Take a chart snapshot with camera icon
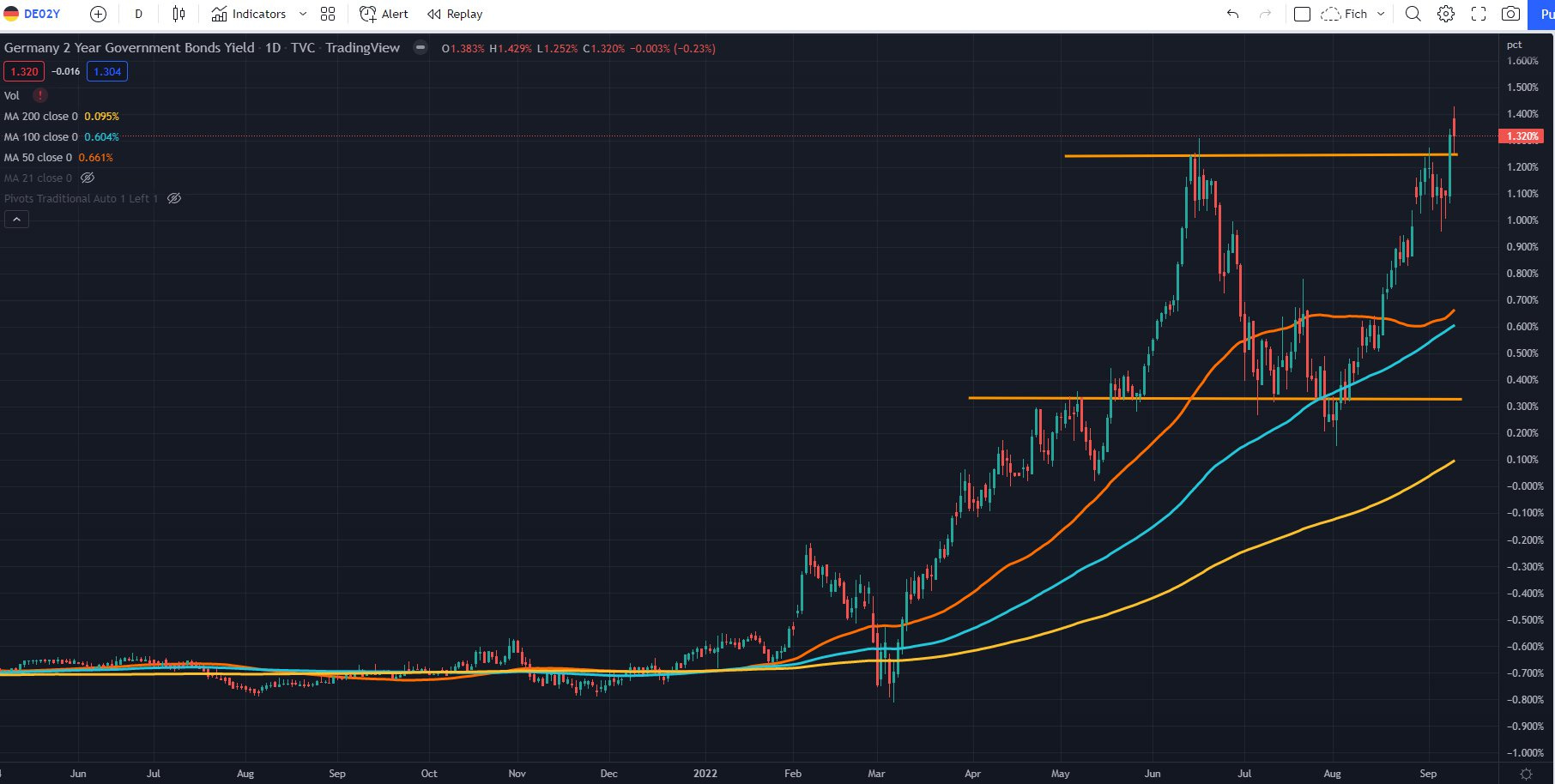This screenshot has height=784, width=1555. click(x=1511, y=14)
